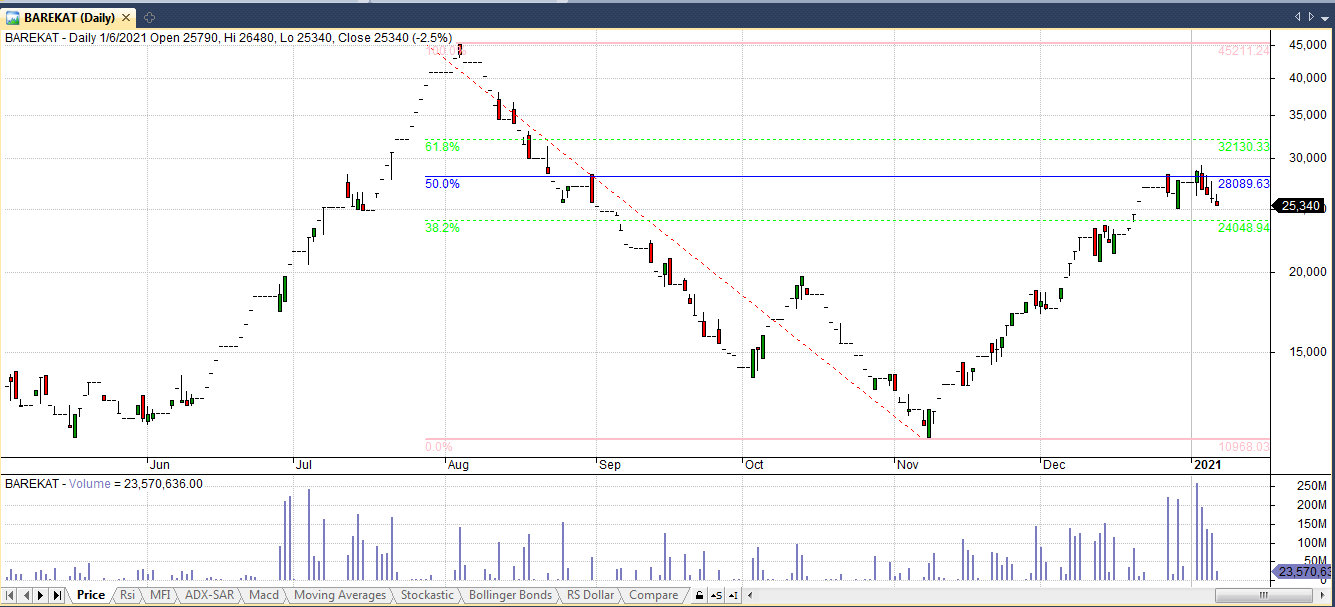Image resolution: width=1335 pixels, height=607 pixels.
Task: Close the BAREKAT (Daily) chart tab
Action: [x=126, y=17]
